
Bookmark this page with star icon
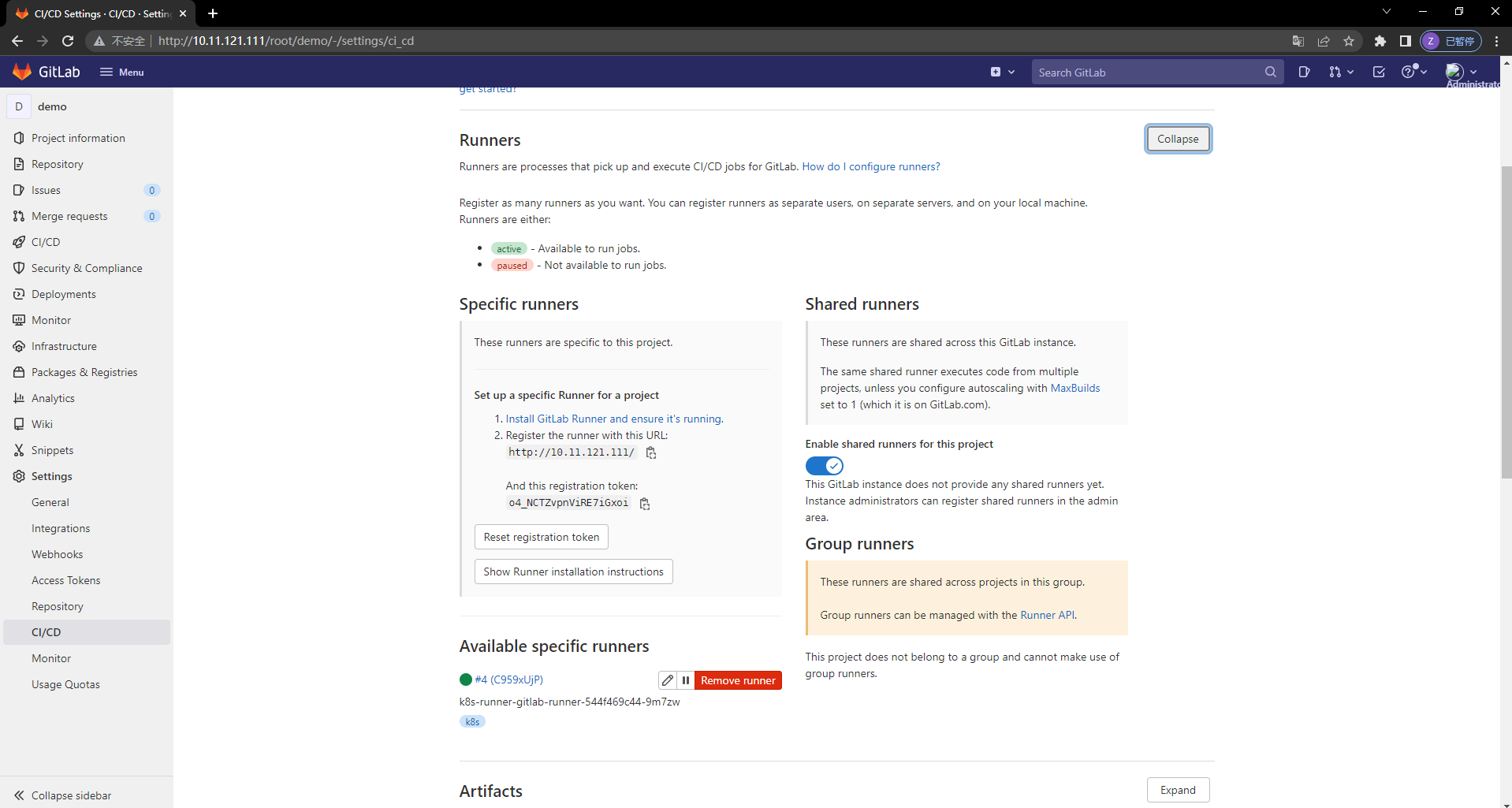pyautogui.click(x=1349, y=41)
